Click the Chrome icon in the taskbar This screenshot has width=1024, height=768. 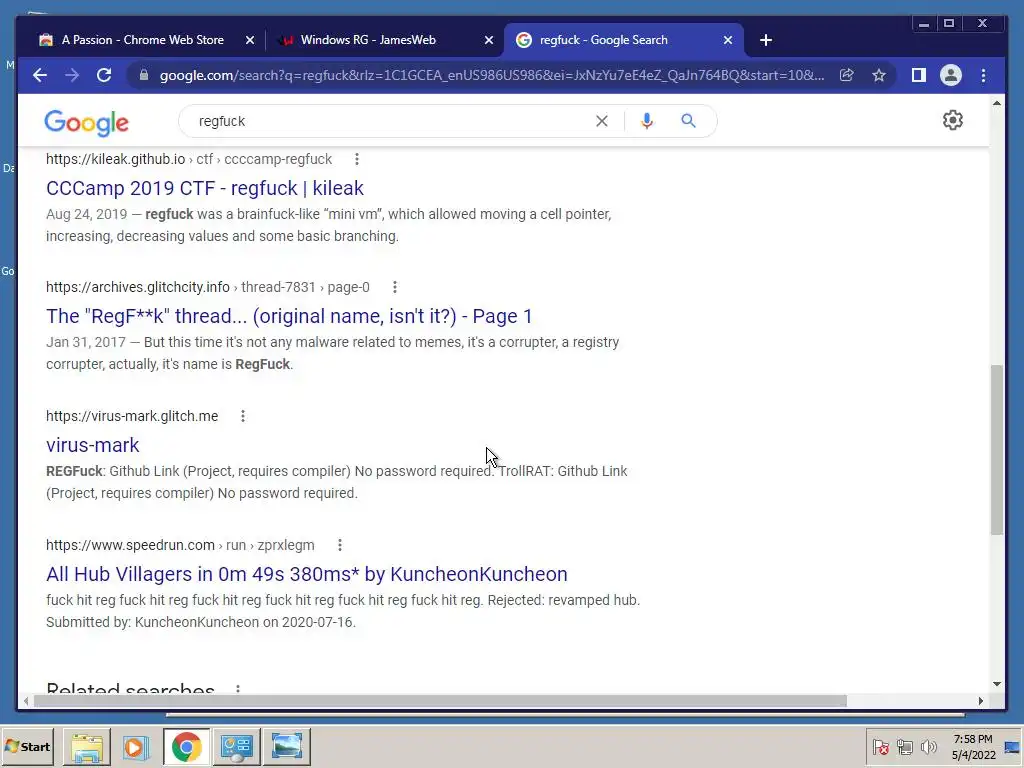point(187,746)
